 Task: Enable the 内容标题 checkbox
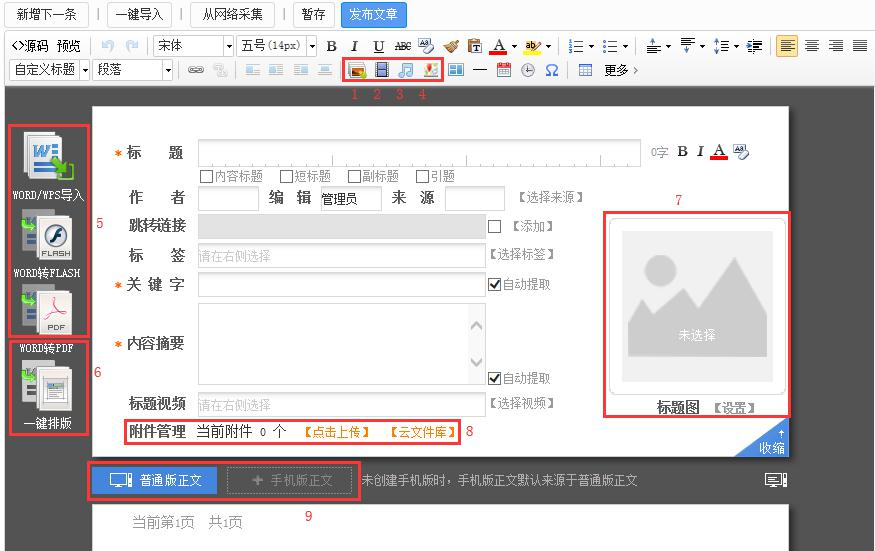(x=207, y=176)
